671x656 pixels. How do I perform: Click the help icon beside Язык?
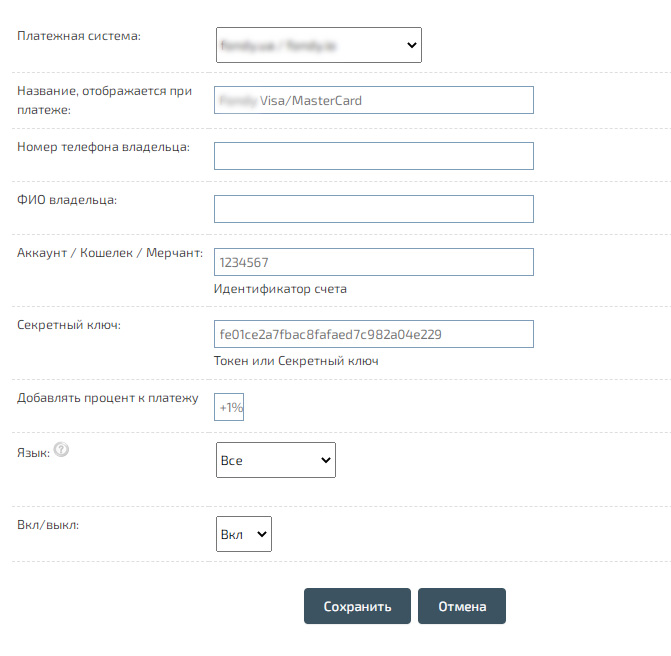[x=61, y=451]
